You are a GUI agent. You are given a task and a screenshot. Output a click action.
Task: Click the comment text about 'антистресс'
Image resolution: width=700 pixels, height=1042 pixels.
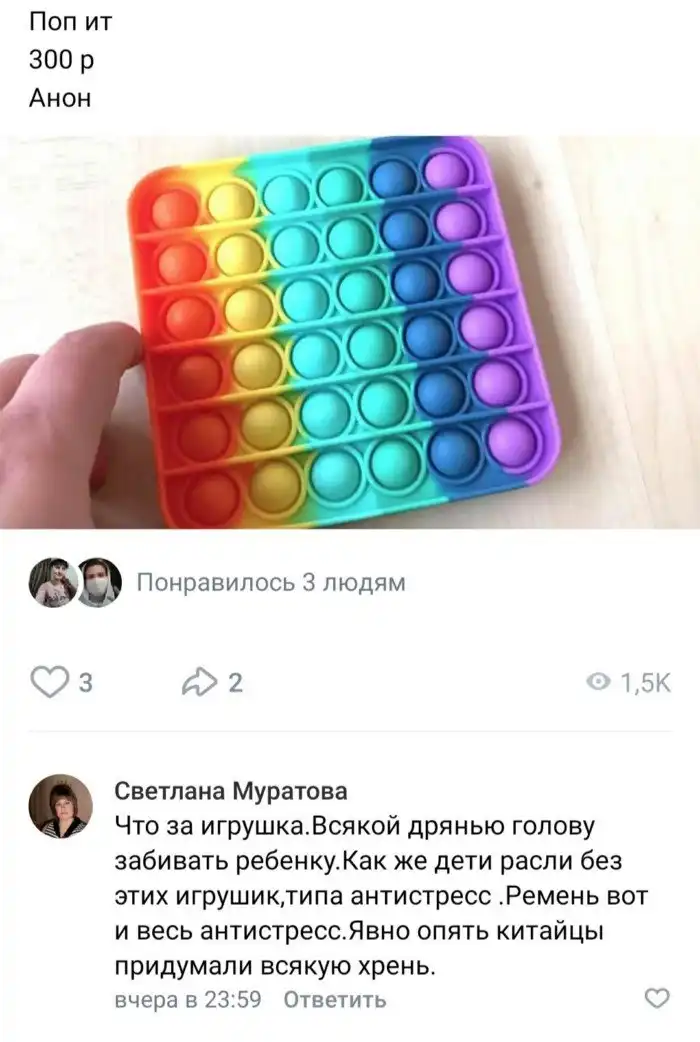pos(381,895)
